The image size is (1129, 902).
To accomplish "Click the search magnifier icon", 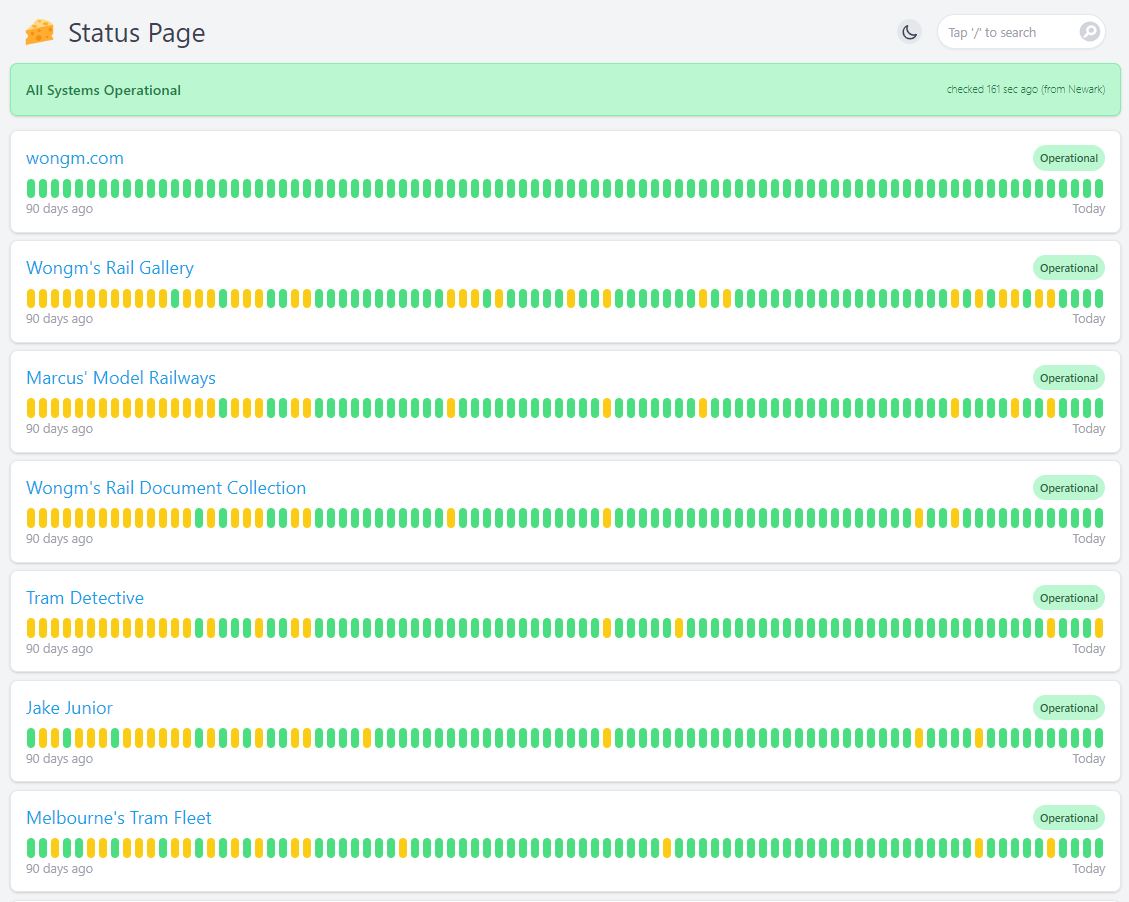I will pos(1089,32).
